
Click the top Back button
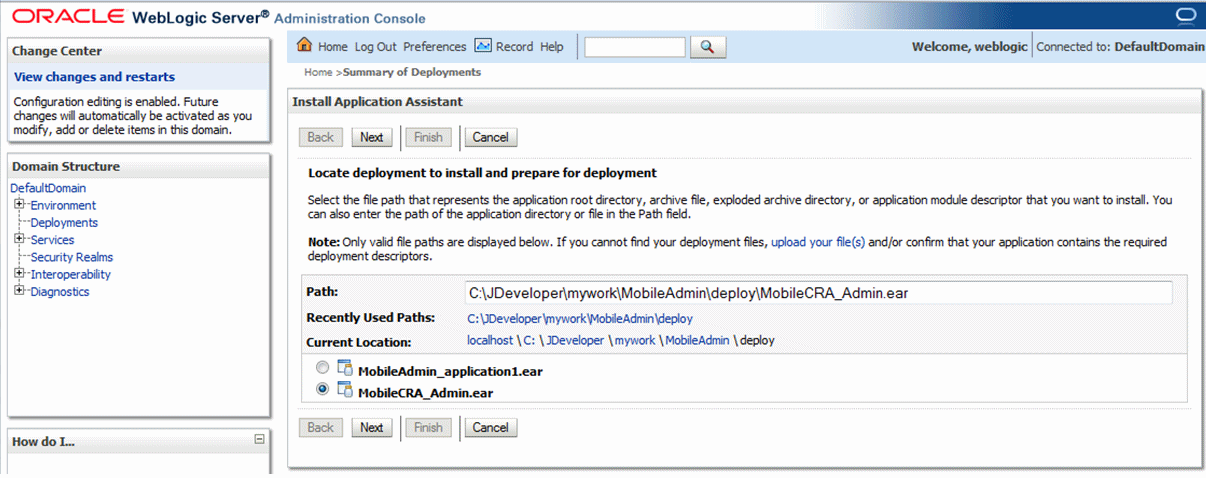(320, 137)
